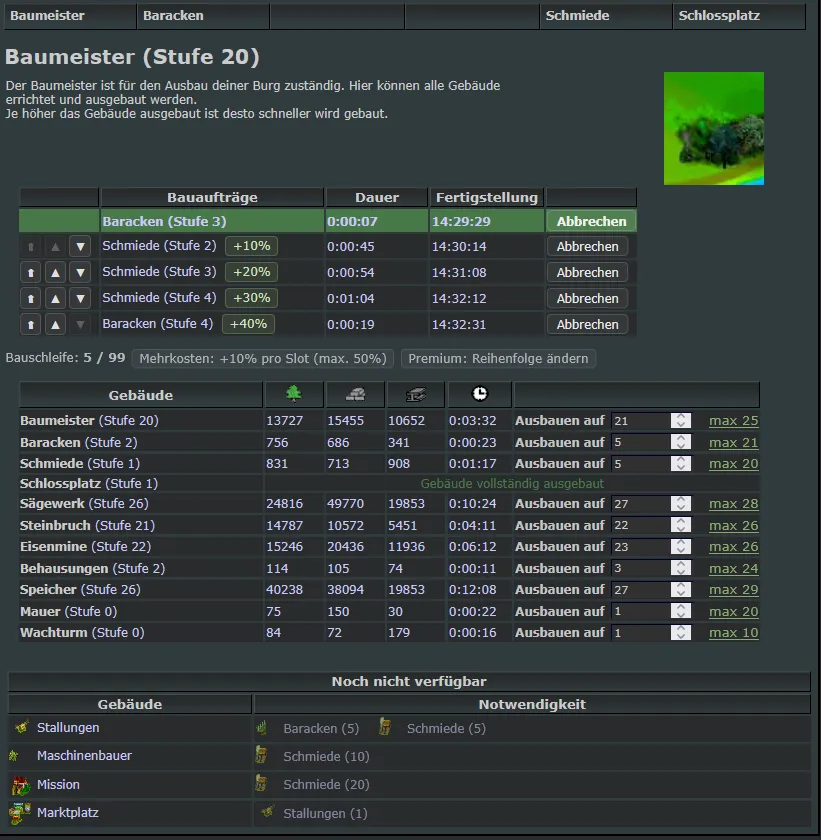Switch to the Schlossplatz tab
821x840 pixels.
coord(719,16)
